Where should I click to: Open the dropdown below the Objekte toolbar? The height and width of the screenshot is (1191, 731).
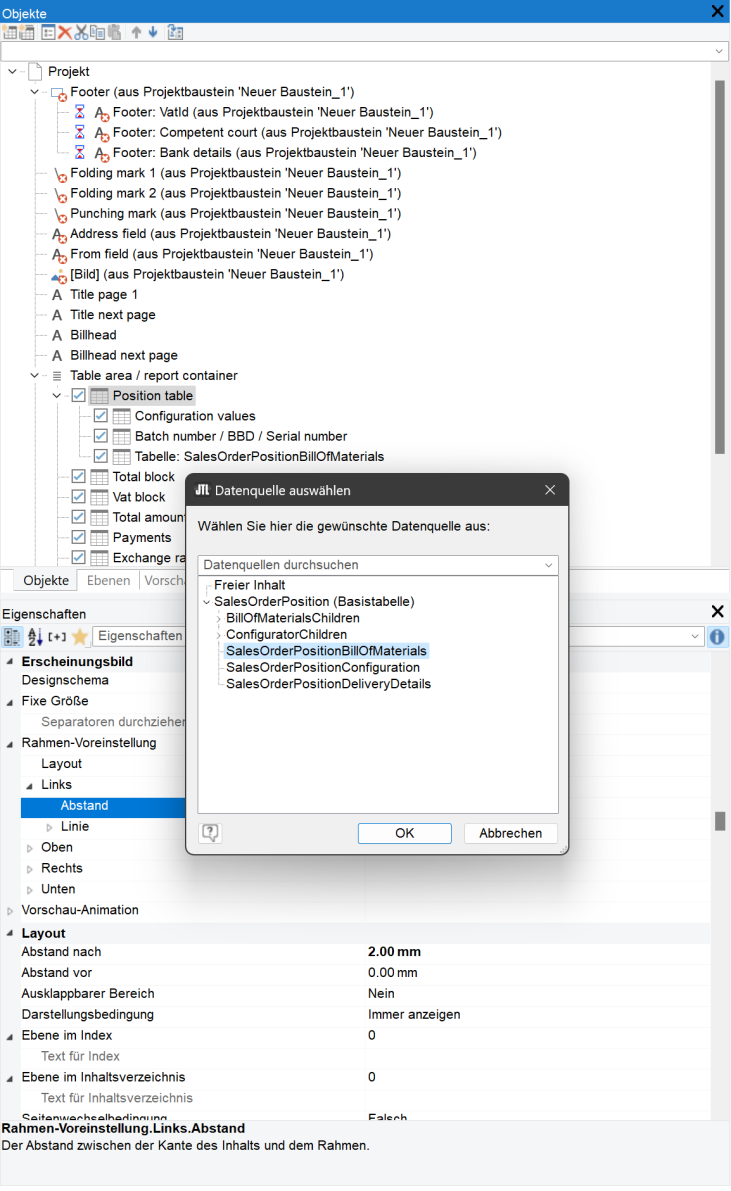719,52
